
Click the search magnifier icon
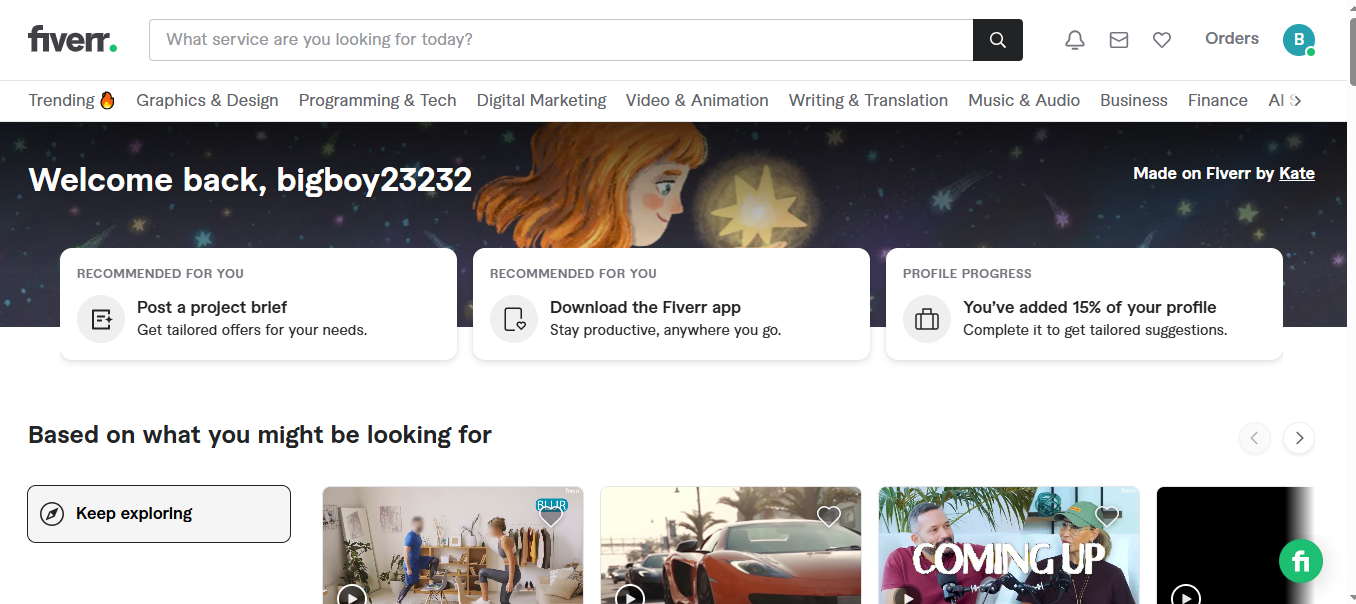(x=997, y=39)
